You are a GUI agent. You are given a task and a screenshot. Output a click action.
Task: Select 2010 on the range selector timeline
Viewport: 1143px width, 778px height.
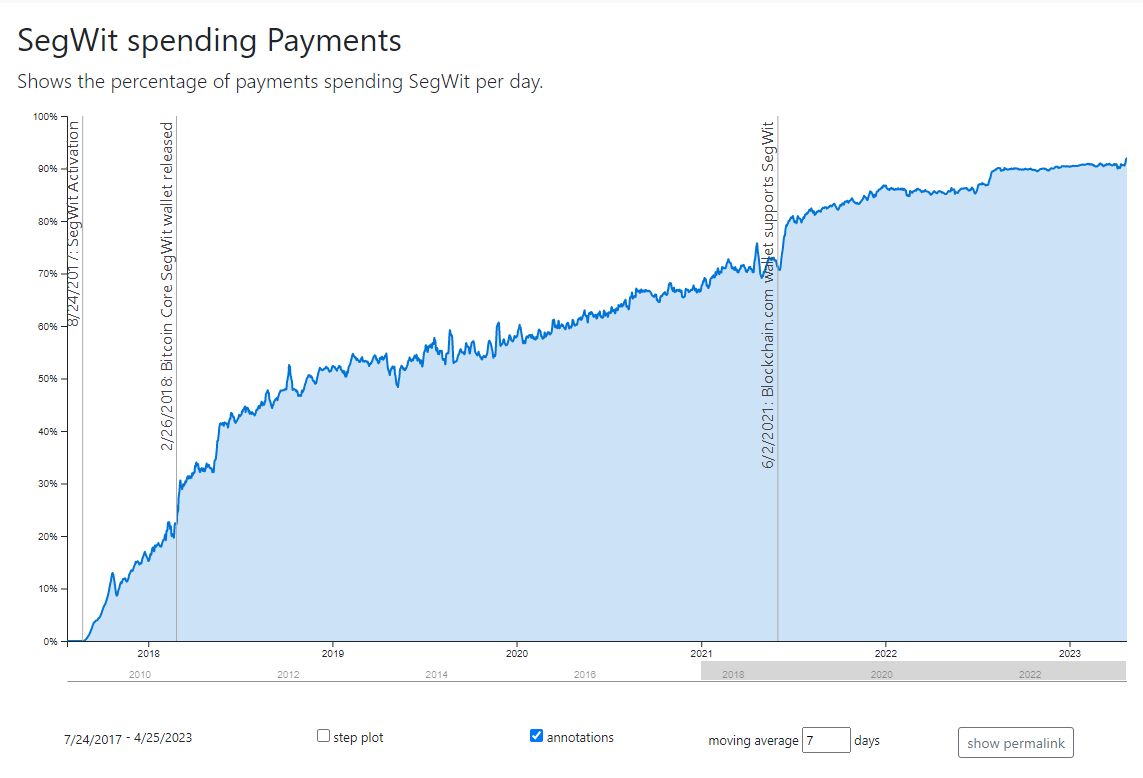coord(140,675)
